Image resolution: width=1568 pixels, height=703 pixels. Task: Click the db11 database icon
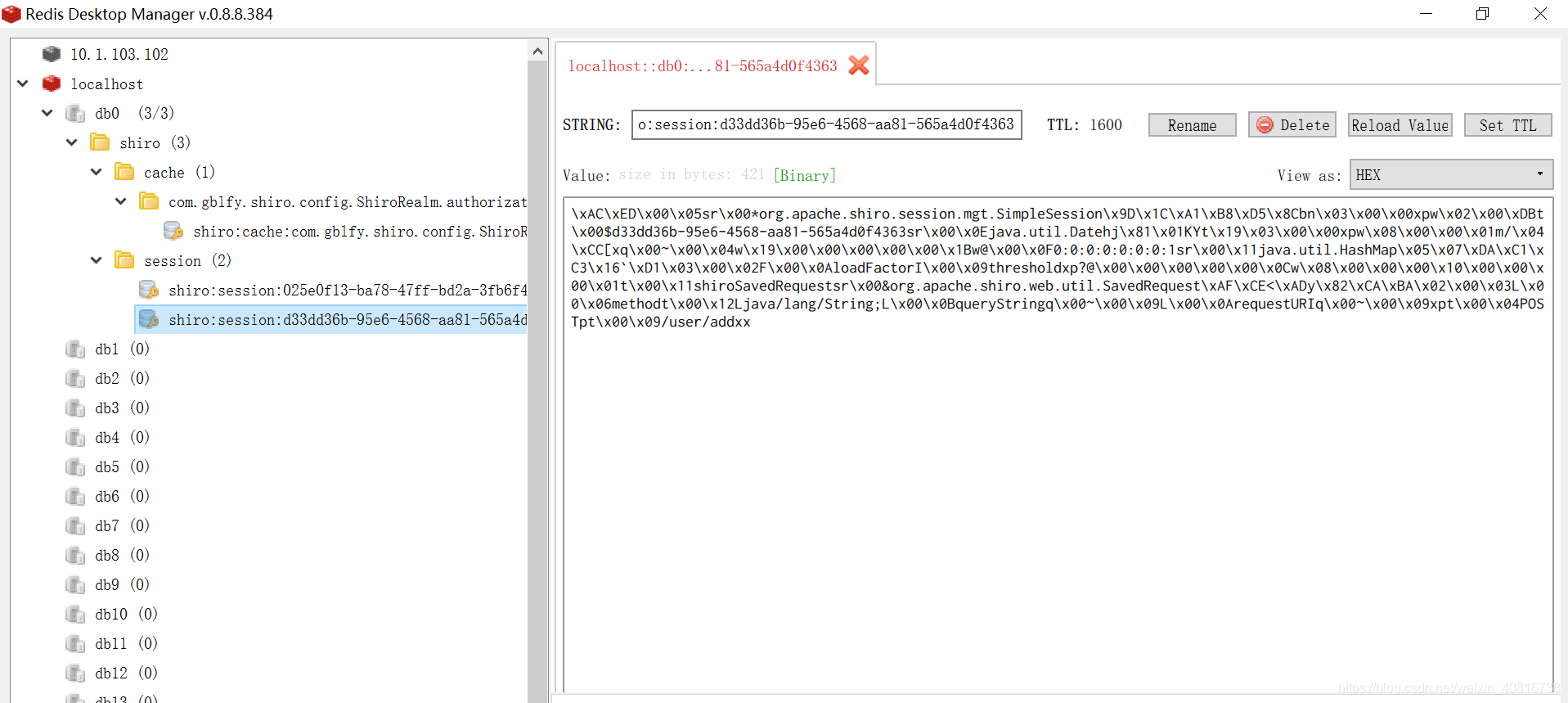click(x=76, y=643)
